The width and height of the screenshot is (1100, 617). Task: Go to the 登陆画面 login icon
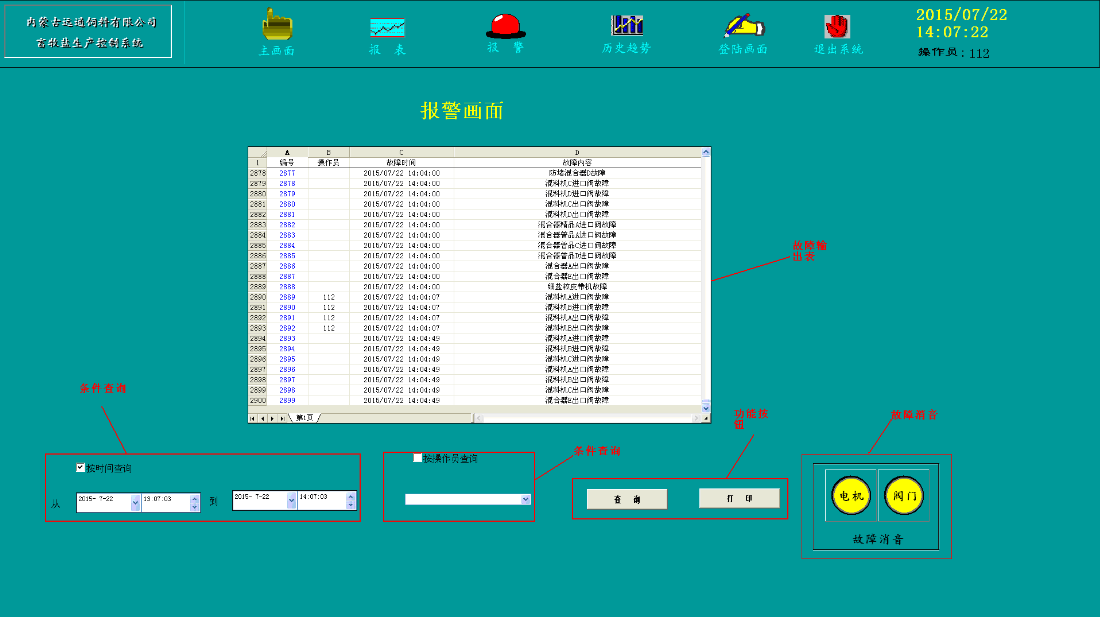(744, 26)
